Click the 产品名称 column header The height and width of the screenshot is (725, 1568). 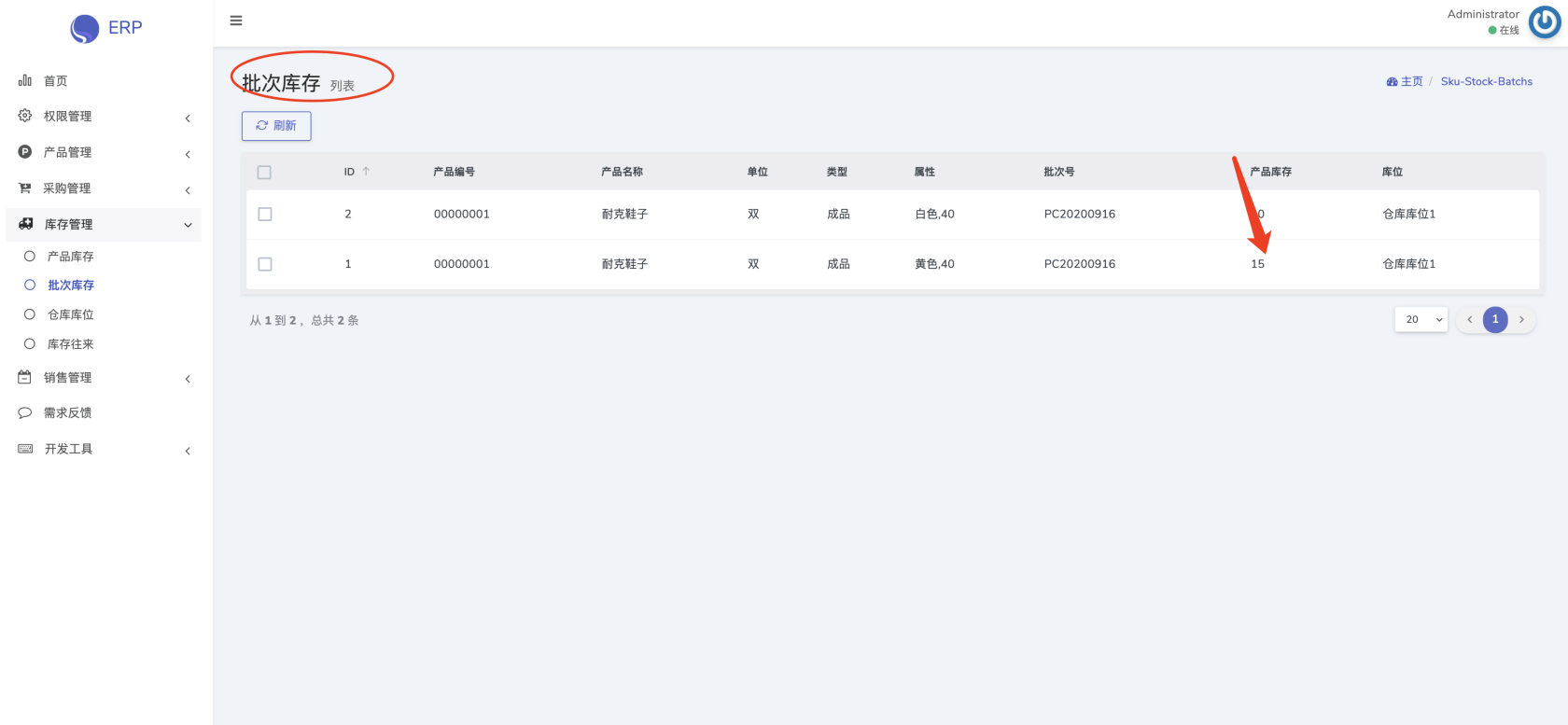click(x=622, y=172)
